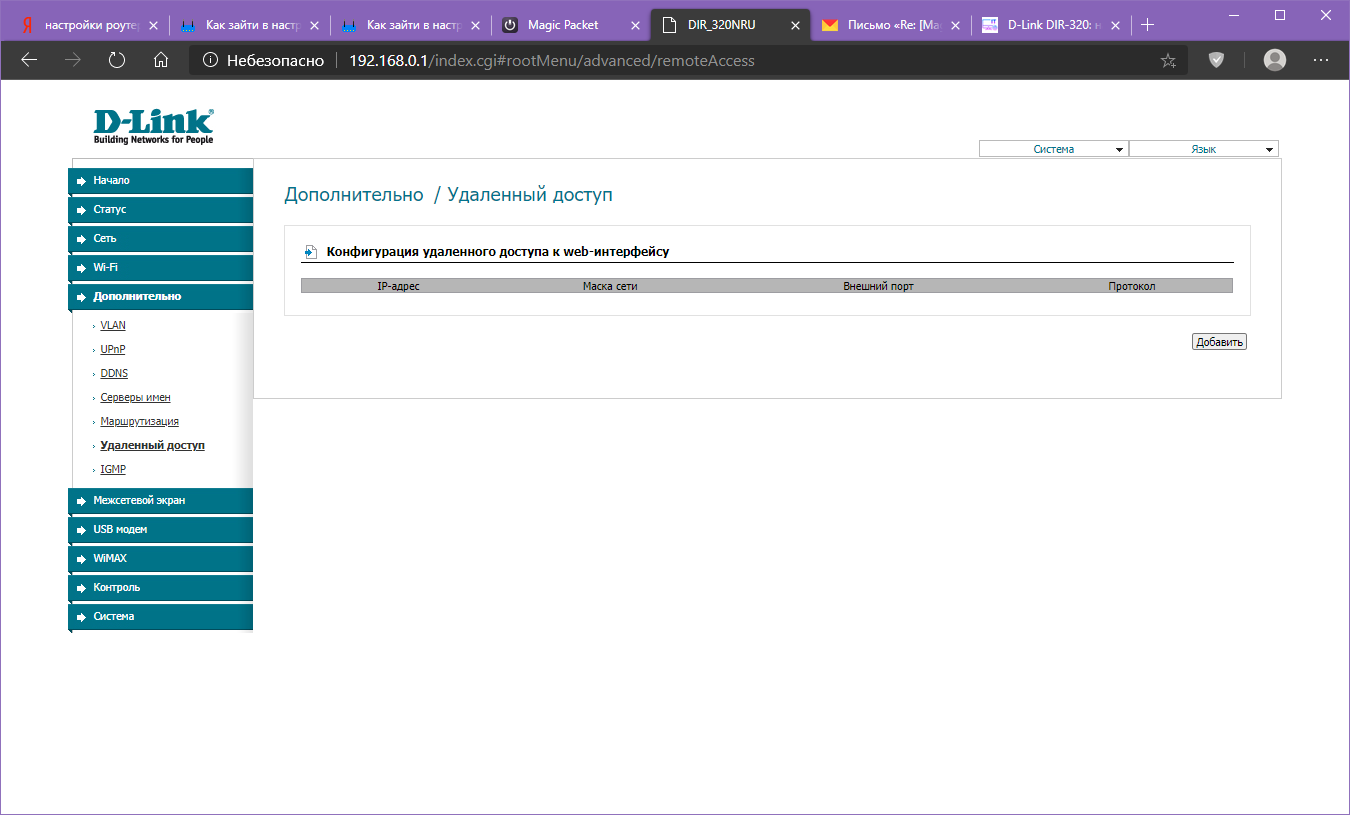Open the browser three-dots settings menu
This screenshot has width=1350, height=815.
pos(1321,60)
